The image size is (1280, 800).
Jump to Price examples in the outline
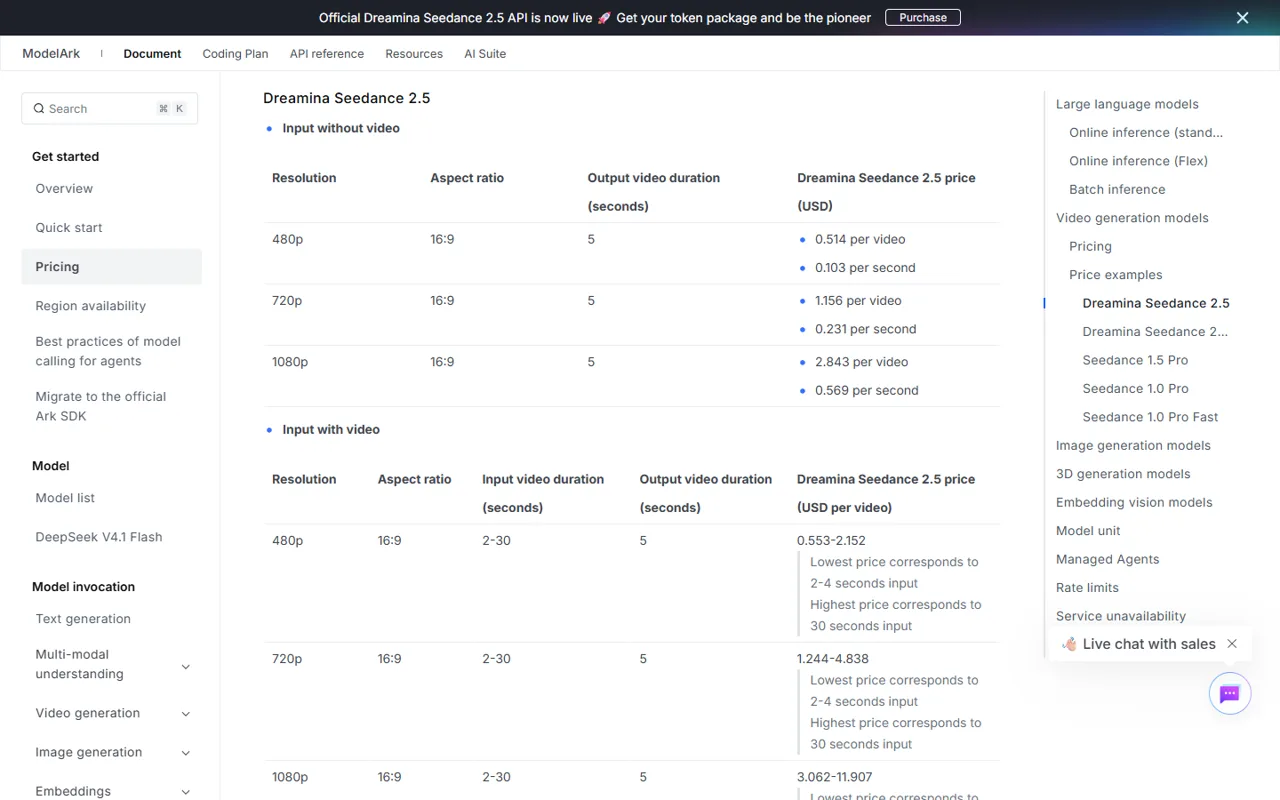tap(1116, 275)
